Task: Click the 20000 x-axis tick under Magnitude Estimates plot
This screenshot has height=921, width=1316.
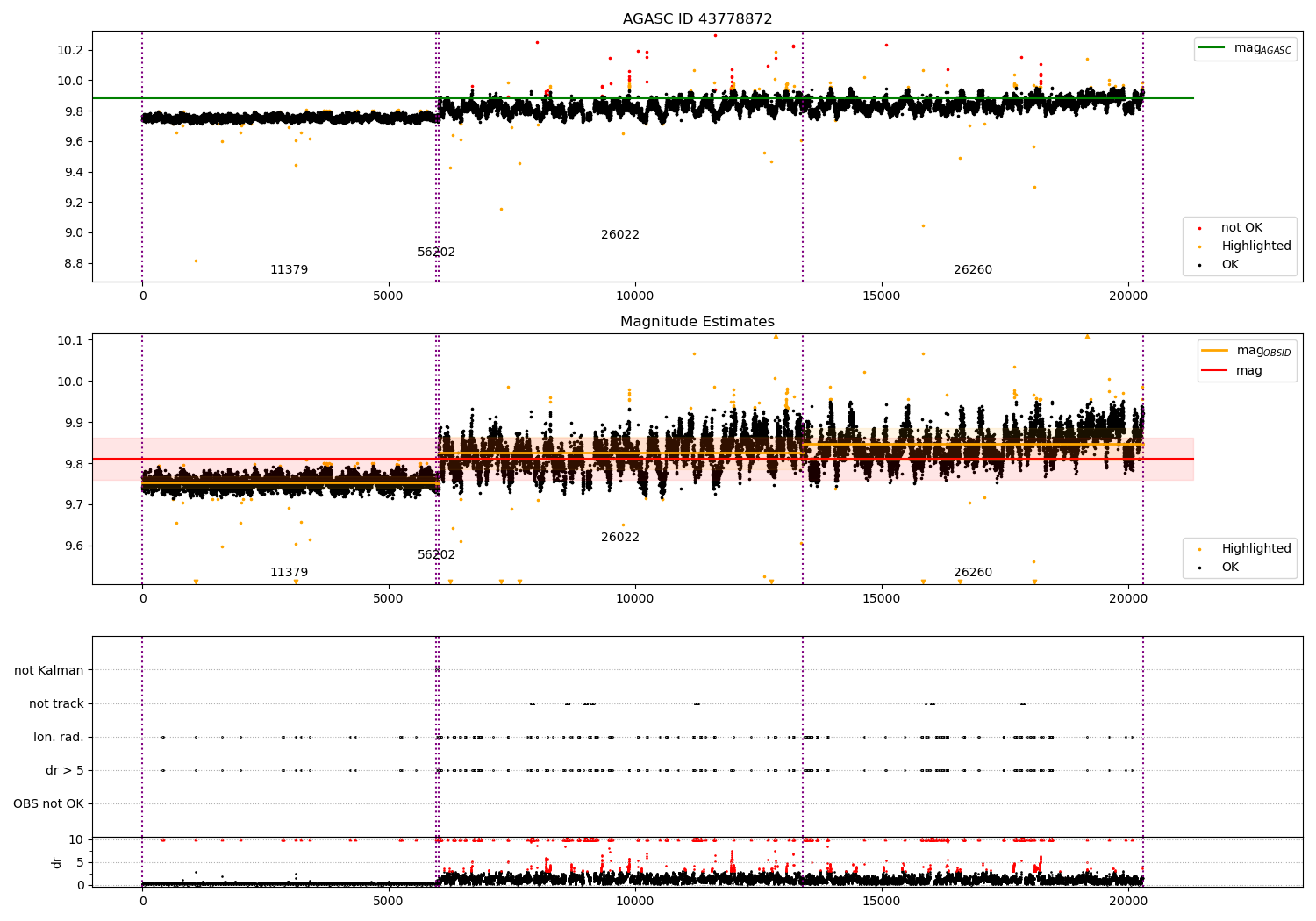Action: tap(1127, 599)
